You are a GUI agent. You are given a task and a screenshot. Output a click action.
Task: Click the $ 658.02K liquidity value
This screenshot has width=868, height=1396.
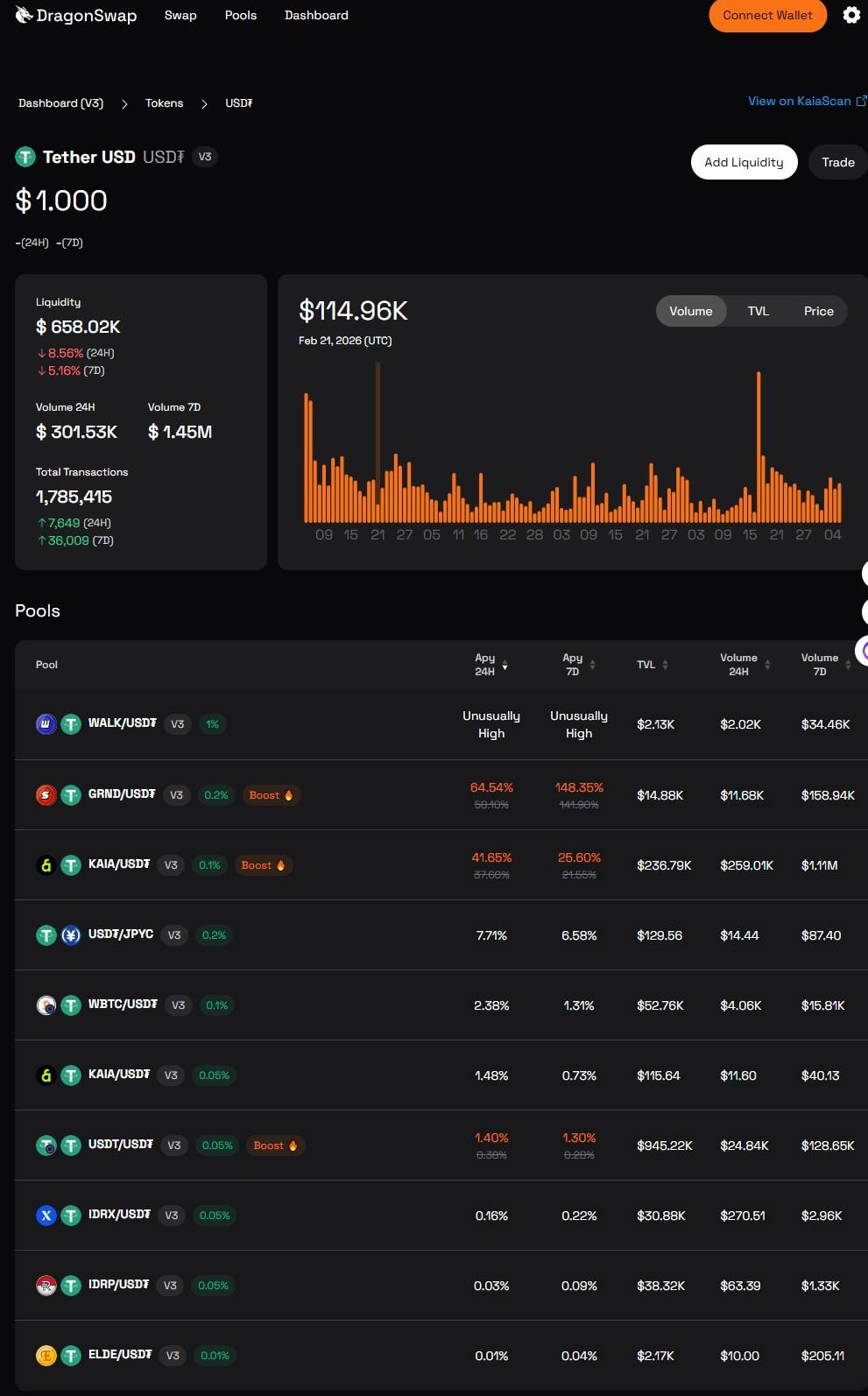78,327
